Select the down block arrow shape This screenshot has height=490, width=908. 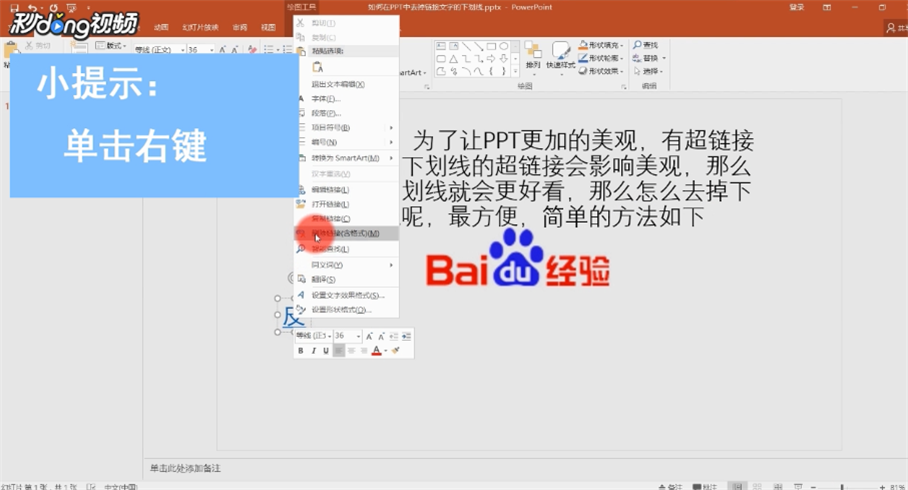point(504,58)
